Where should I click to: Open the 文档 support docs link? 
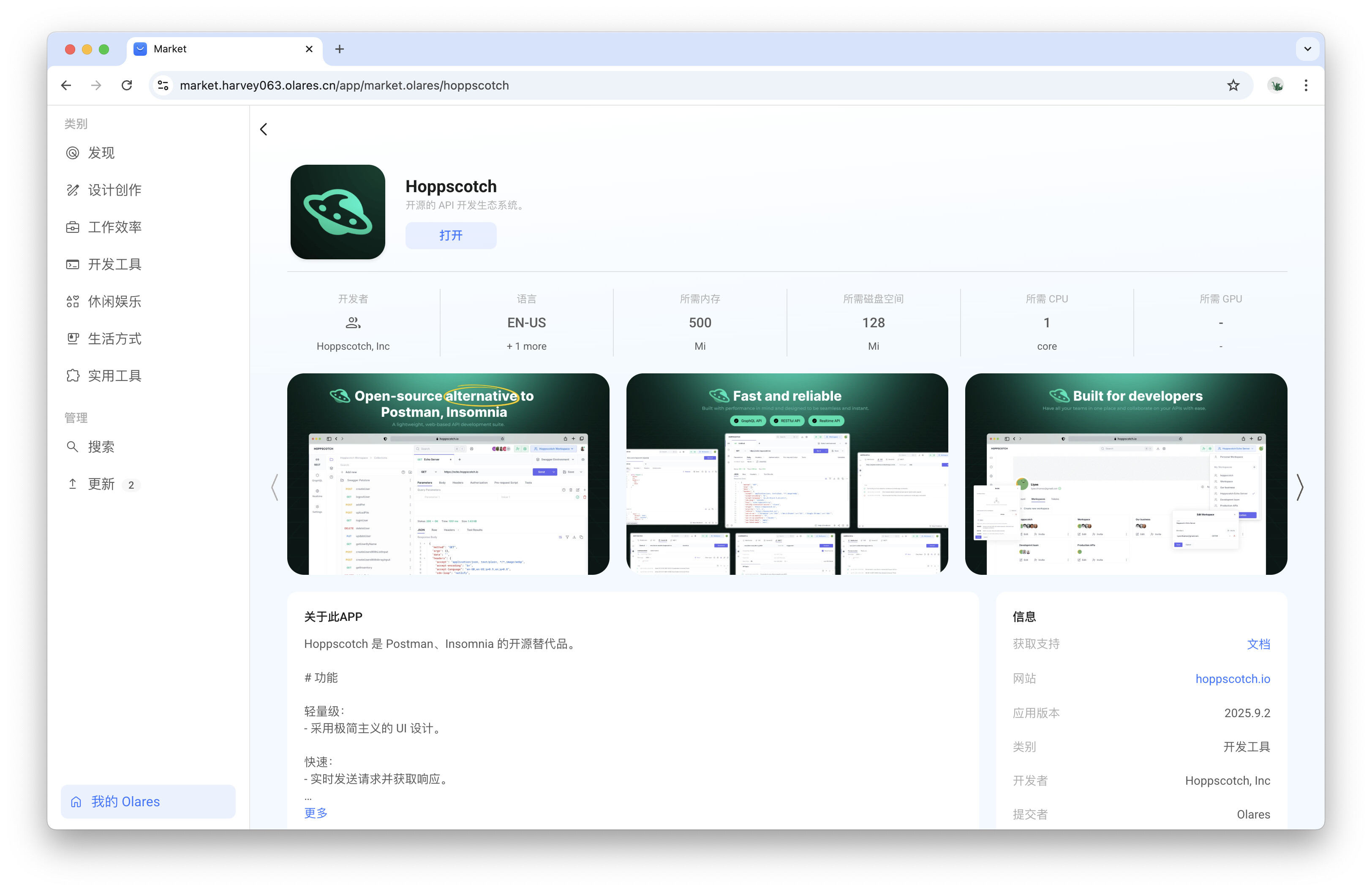pos(1258,644)
